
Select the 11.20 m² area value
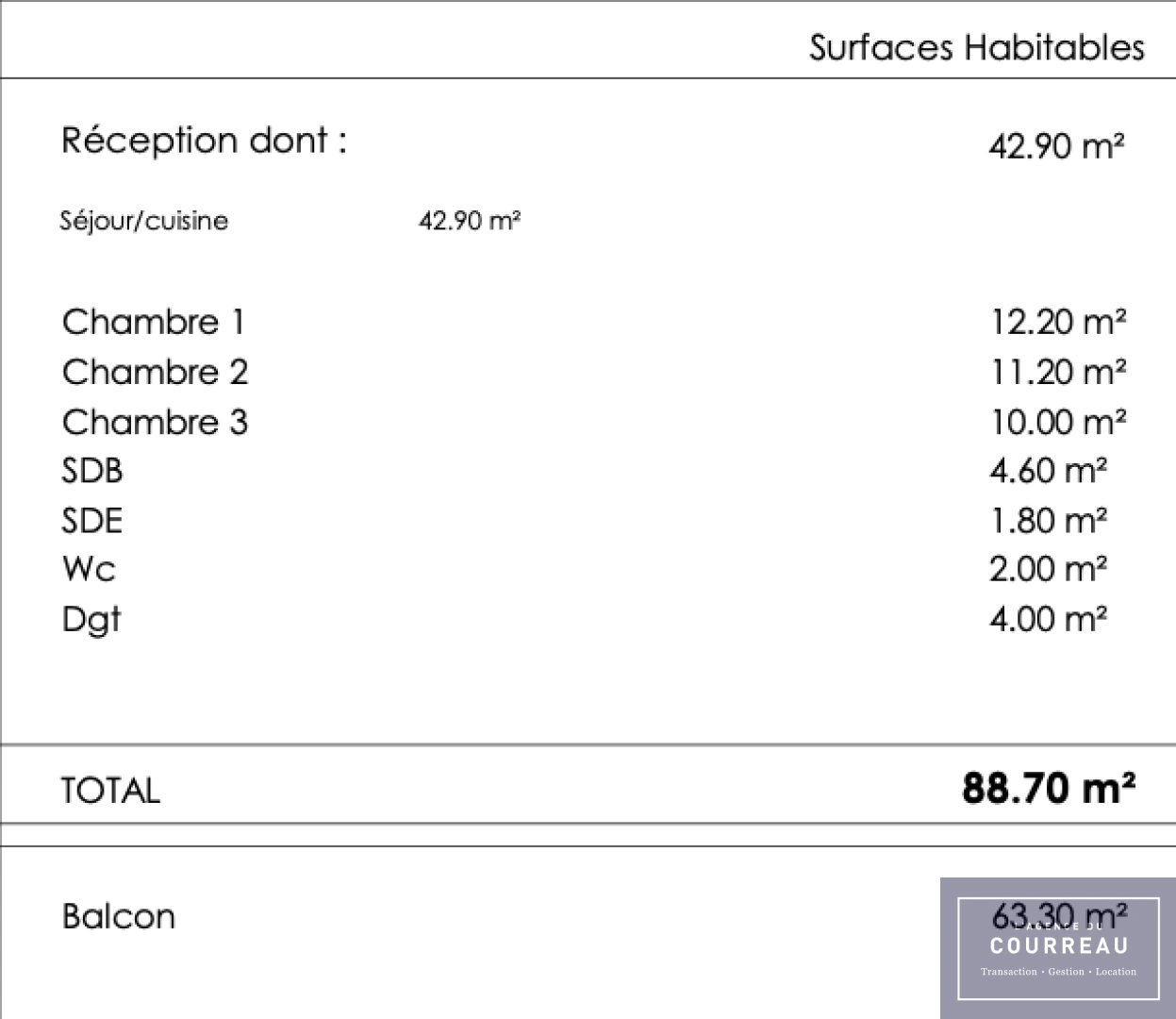click(1057, 373)
